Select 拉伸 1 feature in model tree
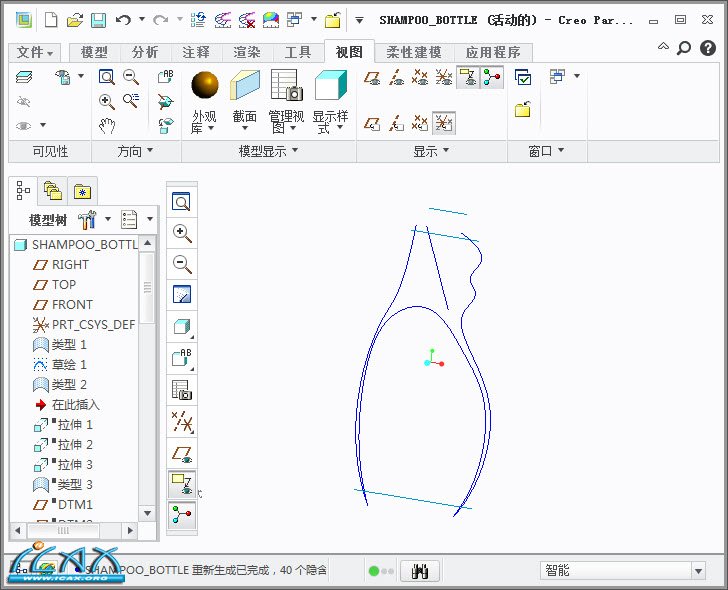Screen dimensions: 728x590 (74, 425)
